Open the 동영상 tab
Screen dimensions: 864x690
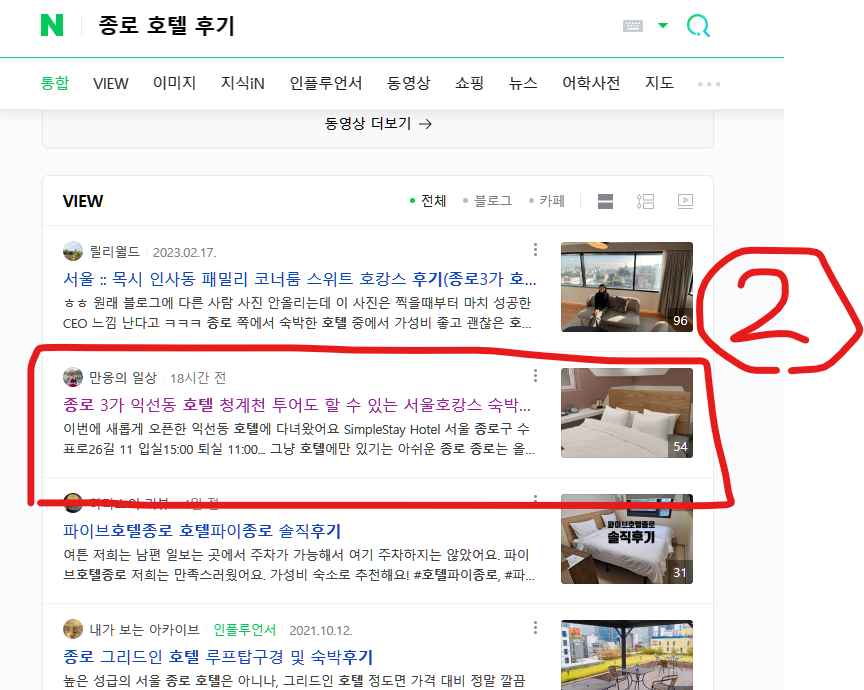click(408, 83)
